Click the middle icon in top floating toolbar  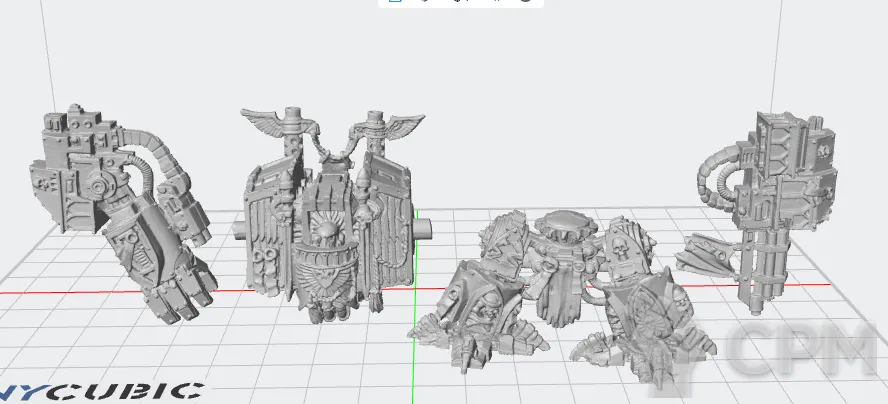[460, 2]
